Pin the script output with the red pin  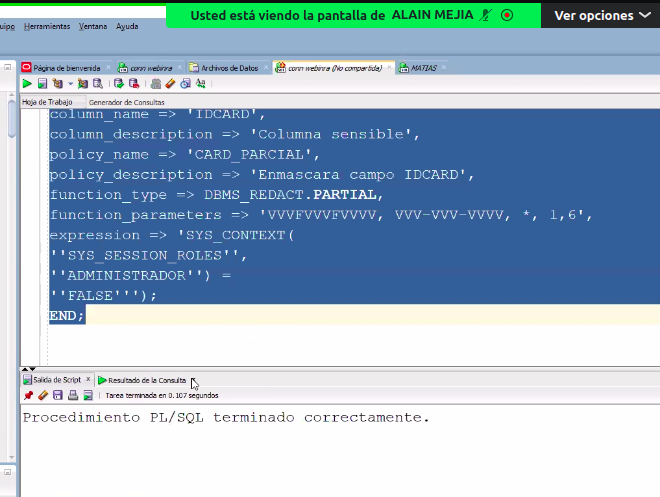[x=28, y=396]
